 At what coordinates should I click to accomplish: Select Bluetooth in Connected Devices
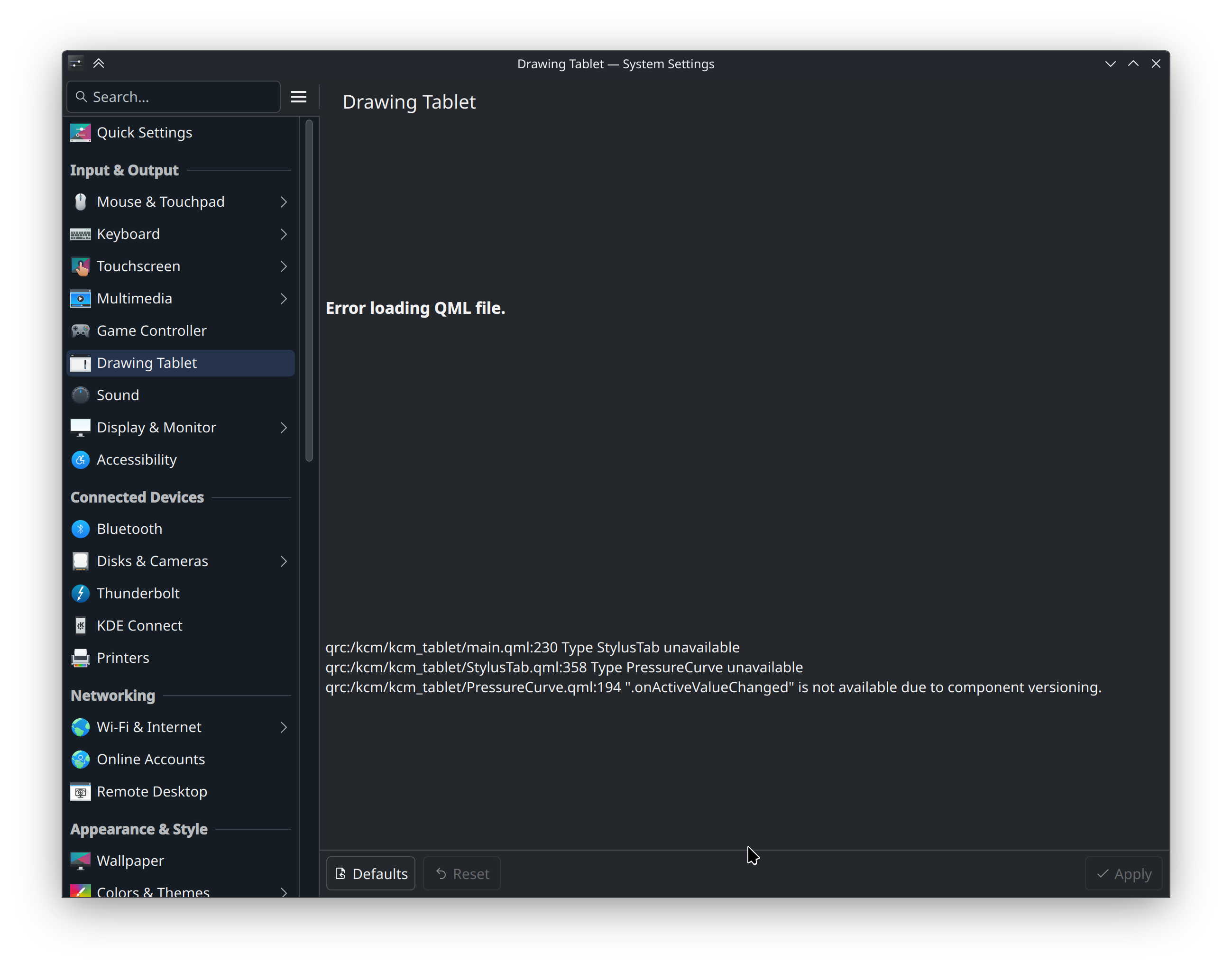pos(180,529)
